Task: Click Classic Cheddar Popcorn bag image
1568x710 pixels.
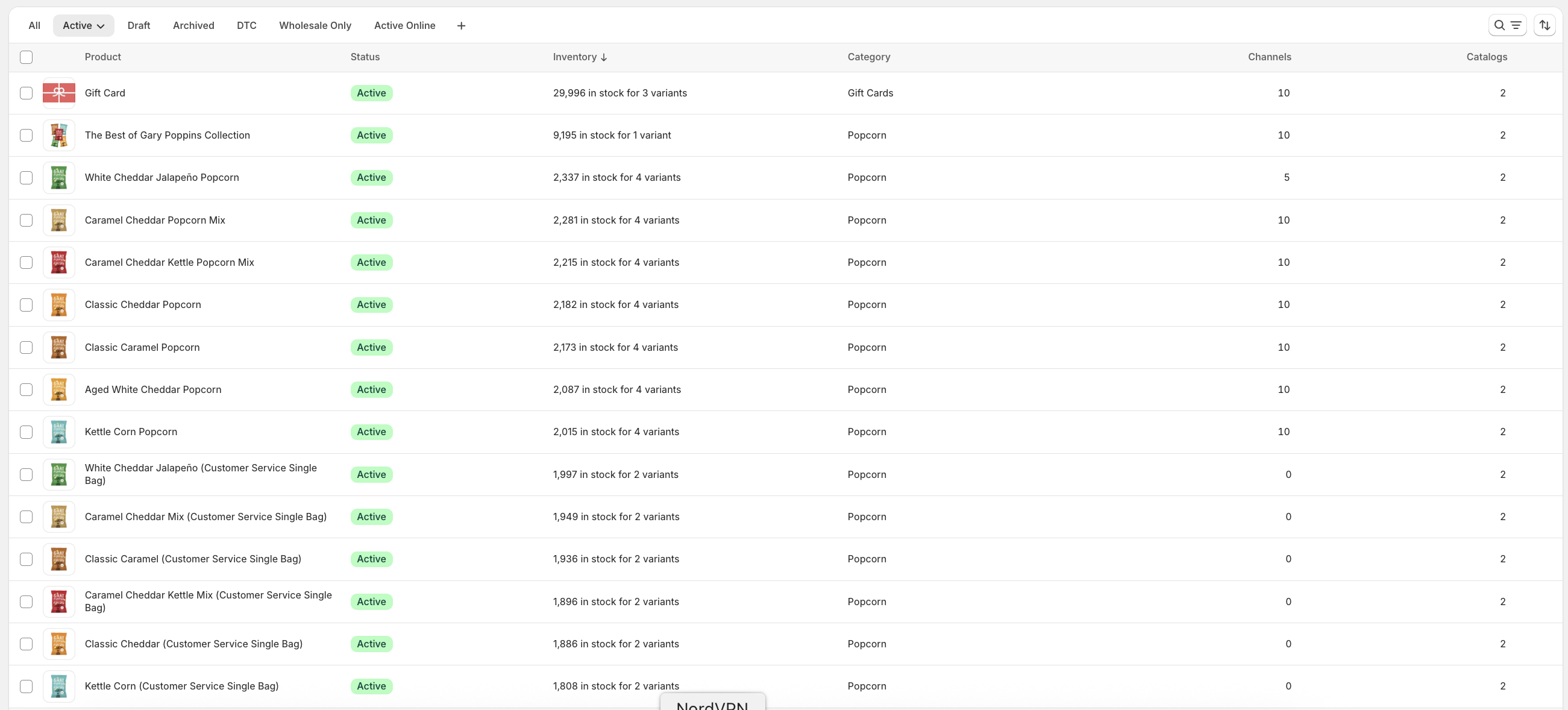Action: 59,304
